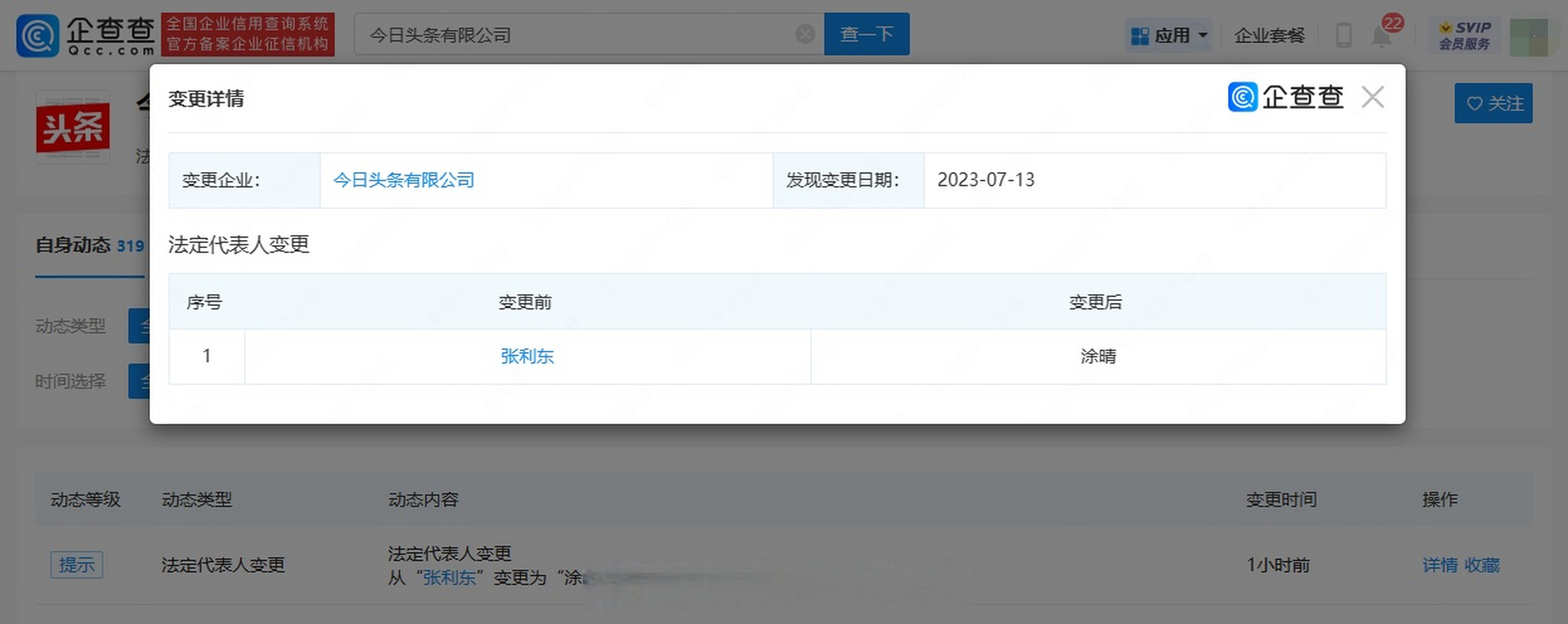
Task: Open 详情 for the 法定代表人变更 row
Action: 1440,565
